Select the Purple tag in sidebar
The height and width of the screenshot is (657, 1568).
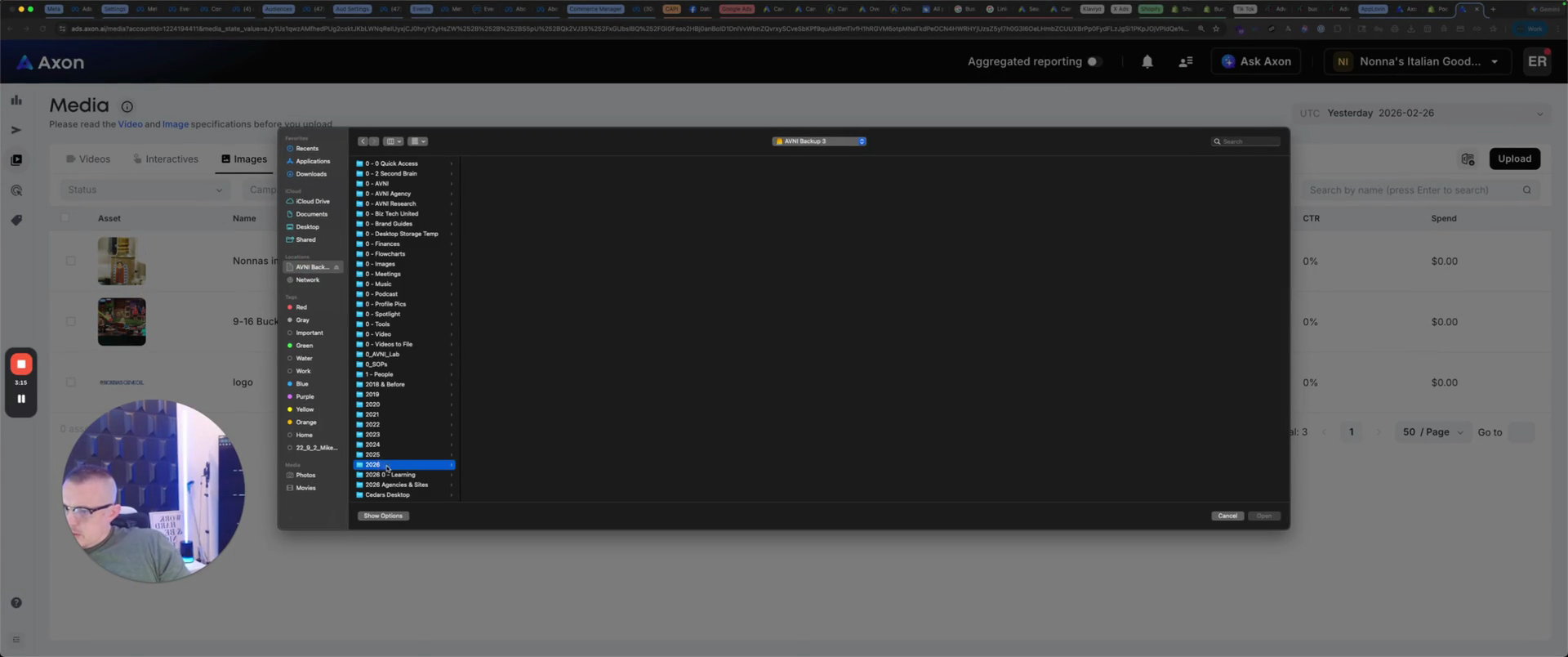(305, 396)
